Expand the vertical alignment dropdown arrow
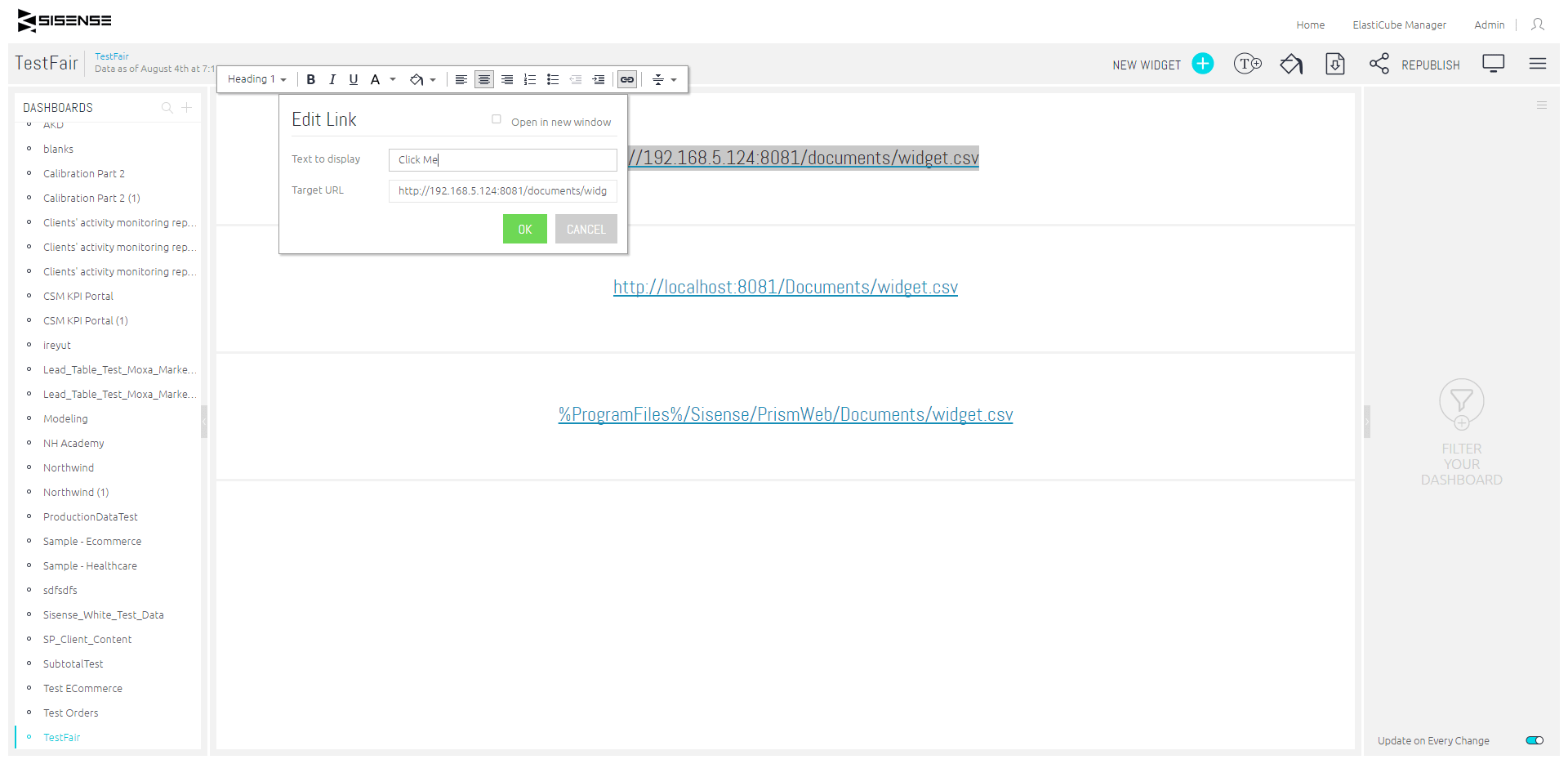 coord(674,79)
